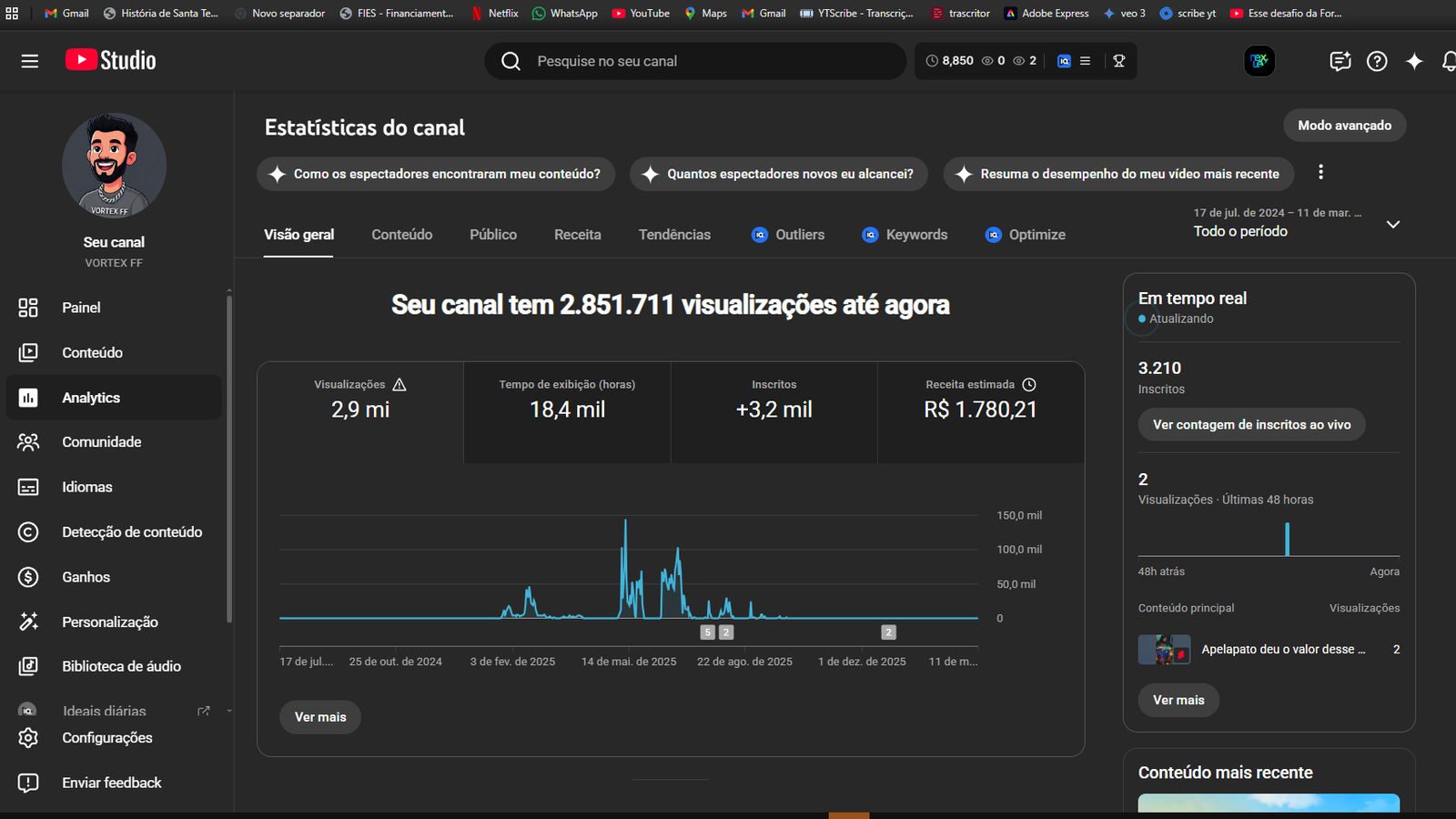Select the Inscritos +3,2 mil metric card
The height and width of the screenshot is (819, 1456).
(774, 412)
